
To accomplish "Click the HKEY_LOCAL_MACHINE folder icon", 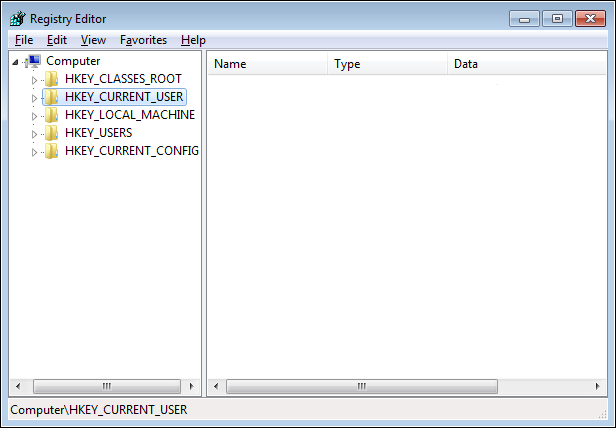I will tap(52, 115).
